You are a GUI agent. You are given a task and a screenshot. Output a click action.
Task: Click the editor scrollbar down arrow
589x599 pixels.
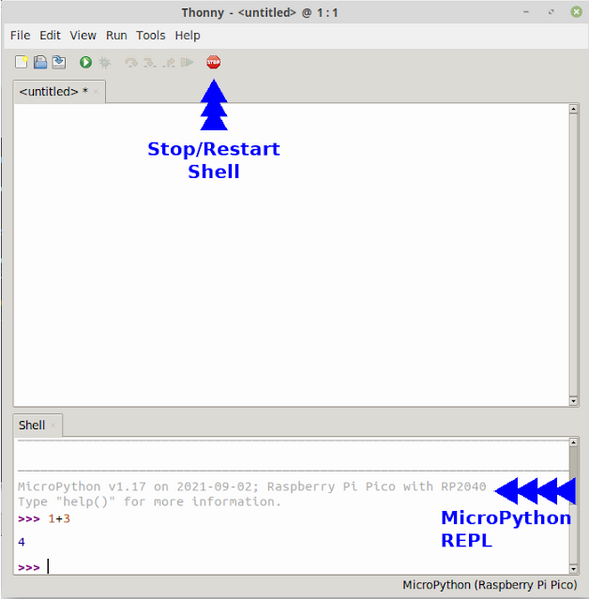(573, 401)
